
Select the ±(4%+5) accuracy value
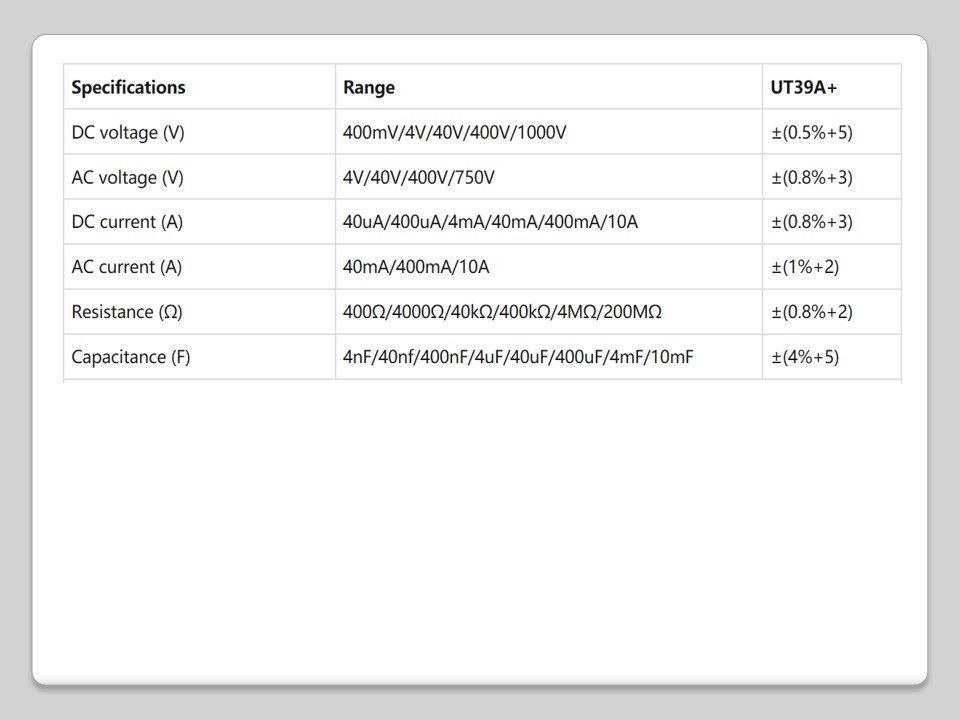tap(805, 357)
